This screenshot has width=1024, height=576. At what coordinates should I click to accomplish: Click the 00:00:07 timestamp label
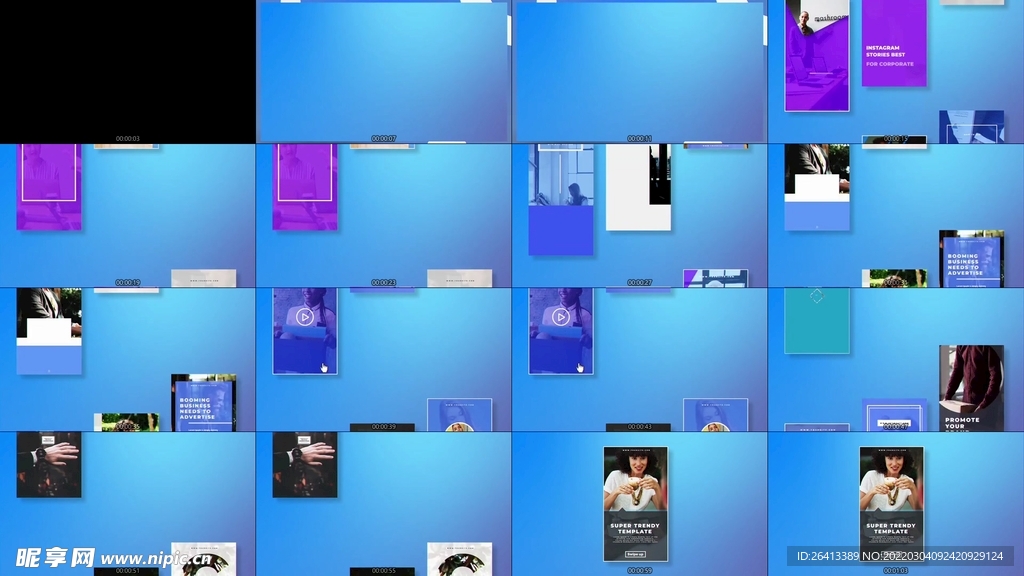point(384,138)
